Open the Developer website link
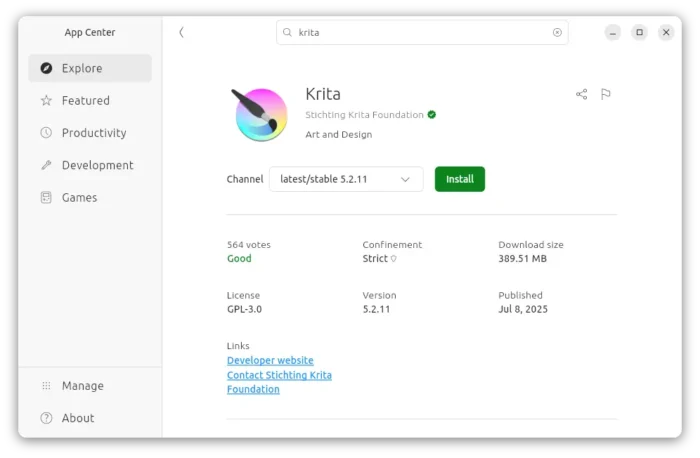This screenshot has height=458, width=700. coord(270,360)
